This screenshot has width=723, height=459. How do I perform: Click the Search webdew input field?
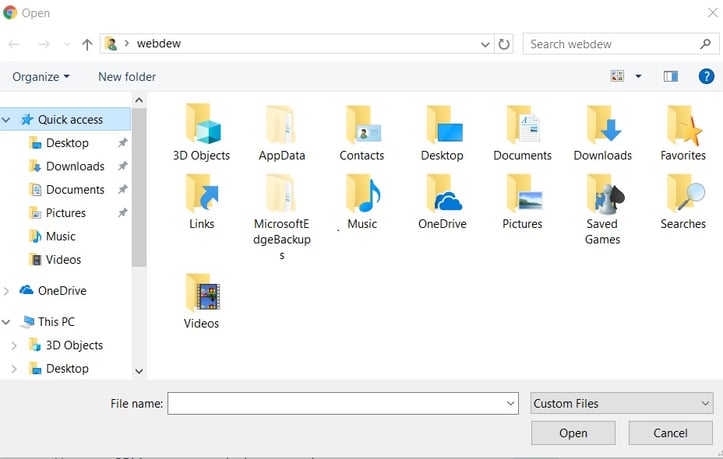tap(610, 44)
